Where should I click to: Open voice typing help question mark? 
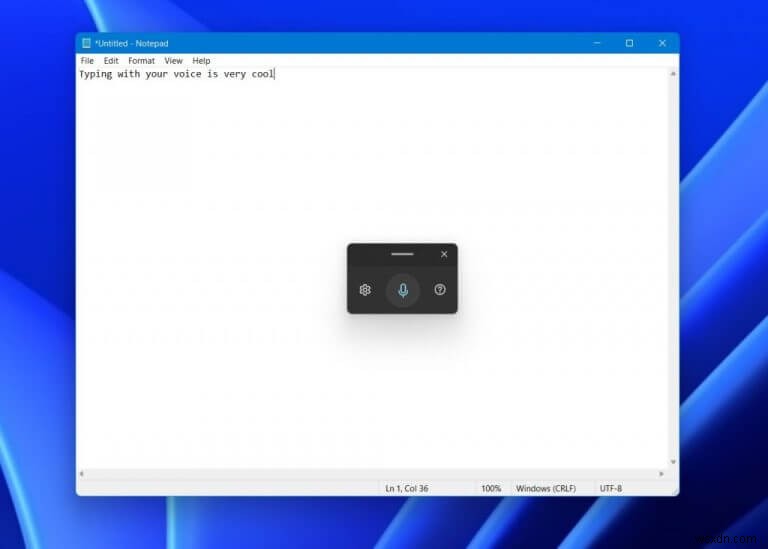click(x=440, y=289)
